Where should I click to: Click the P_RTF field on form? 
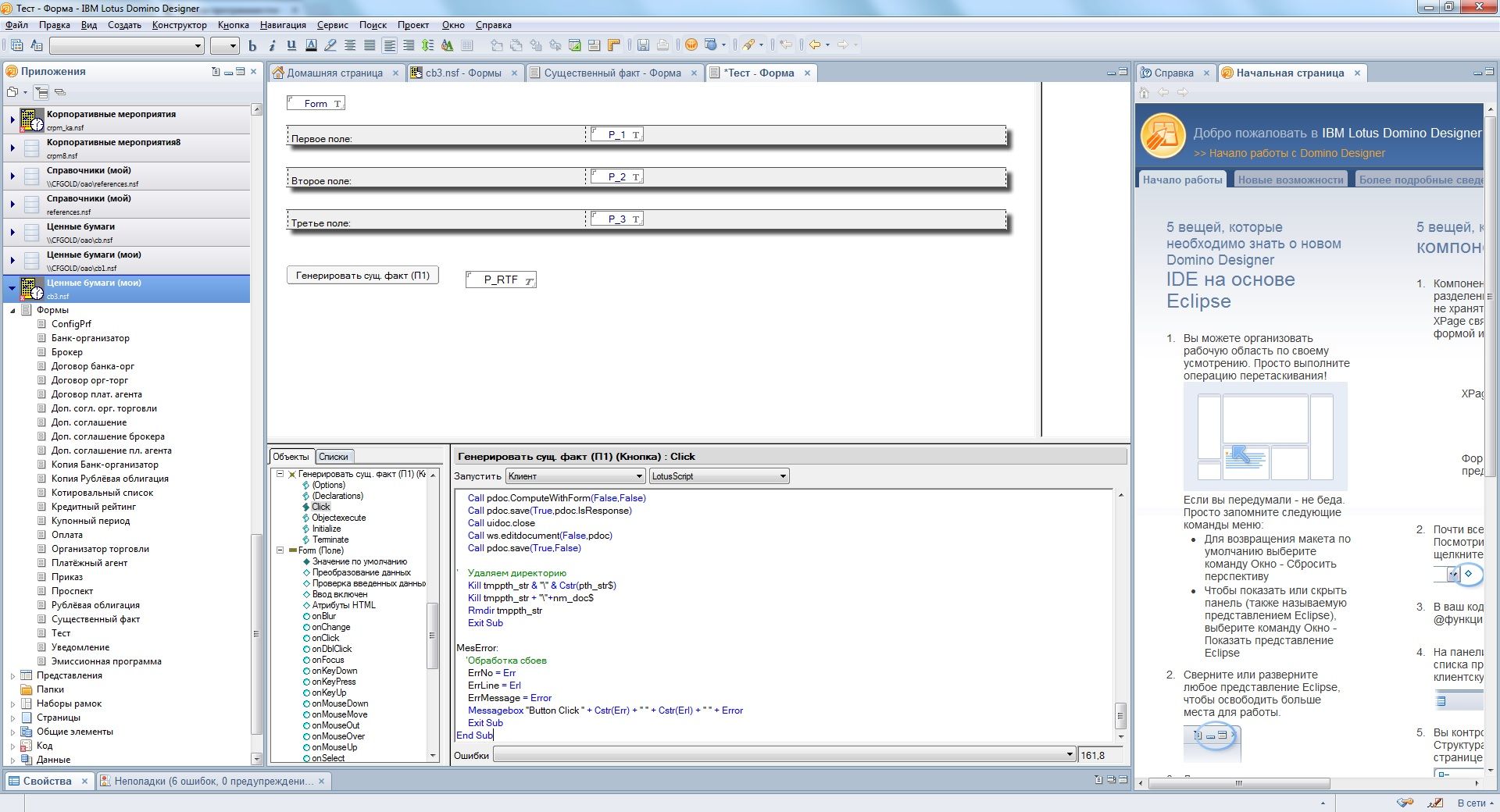[x=501, y=280]
